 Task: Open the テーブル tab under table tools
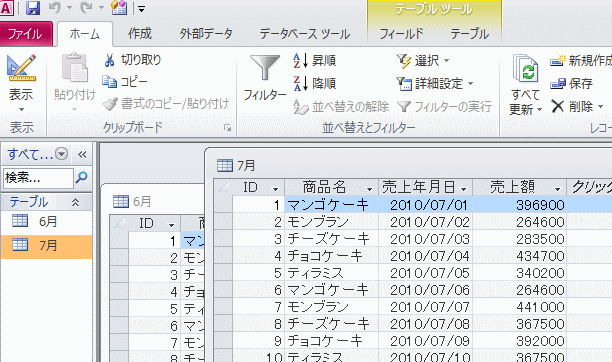(x=470, y=34)
